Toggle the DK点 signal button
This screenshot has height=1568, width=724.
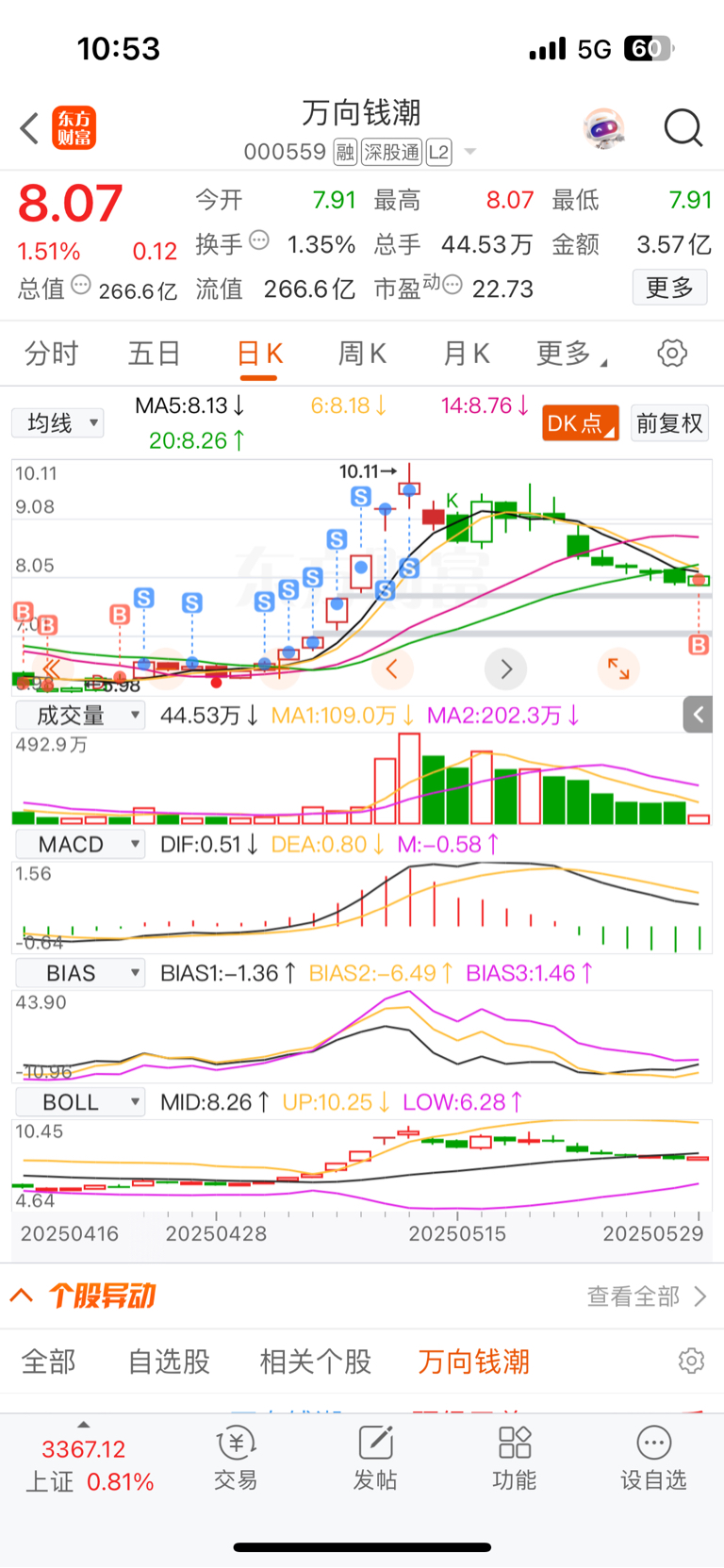[x=581, y=423]
